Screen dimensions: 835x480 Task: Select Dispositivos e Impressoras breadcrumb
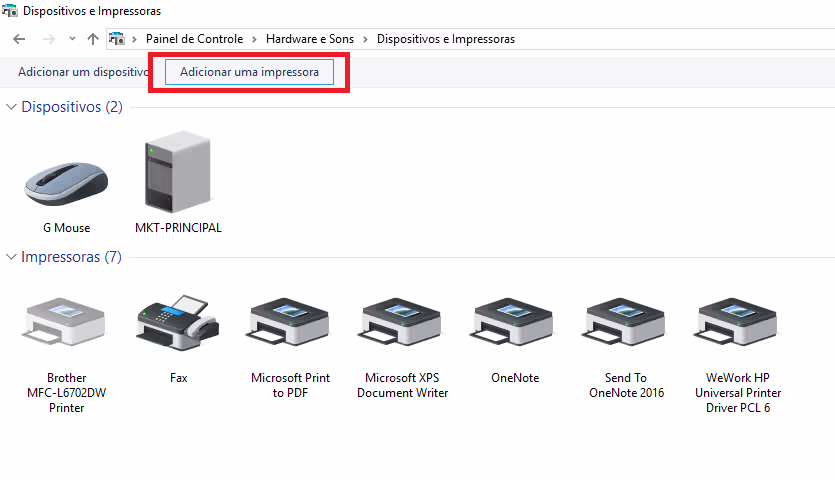pyautogui.click(x=446, y=39)
